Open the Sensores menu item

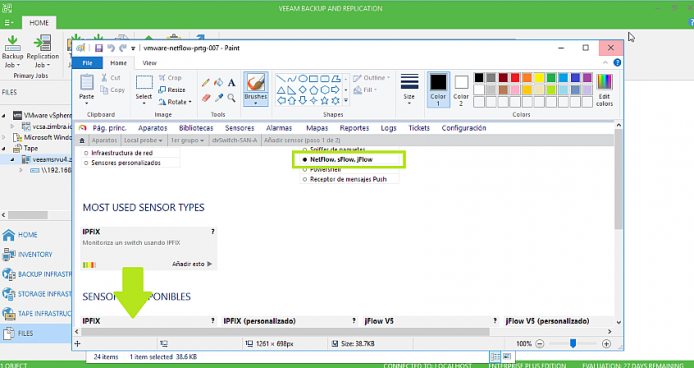[239, 128]
